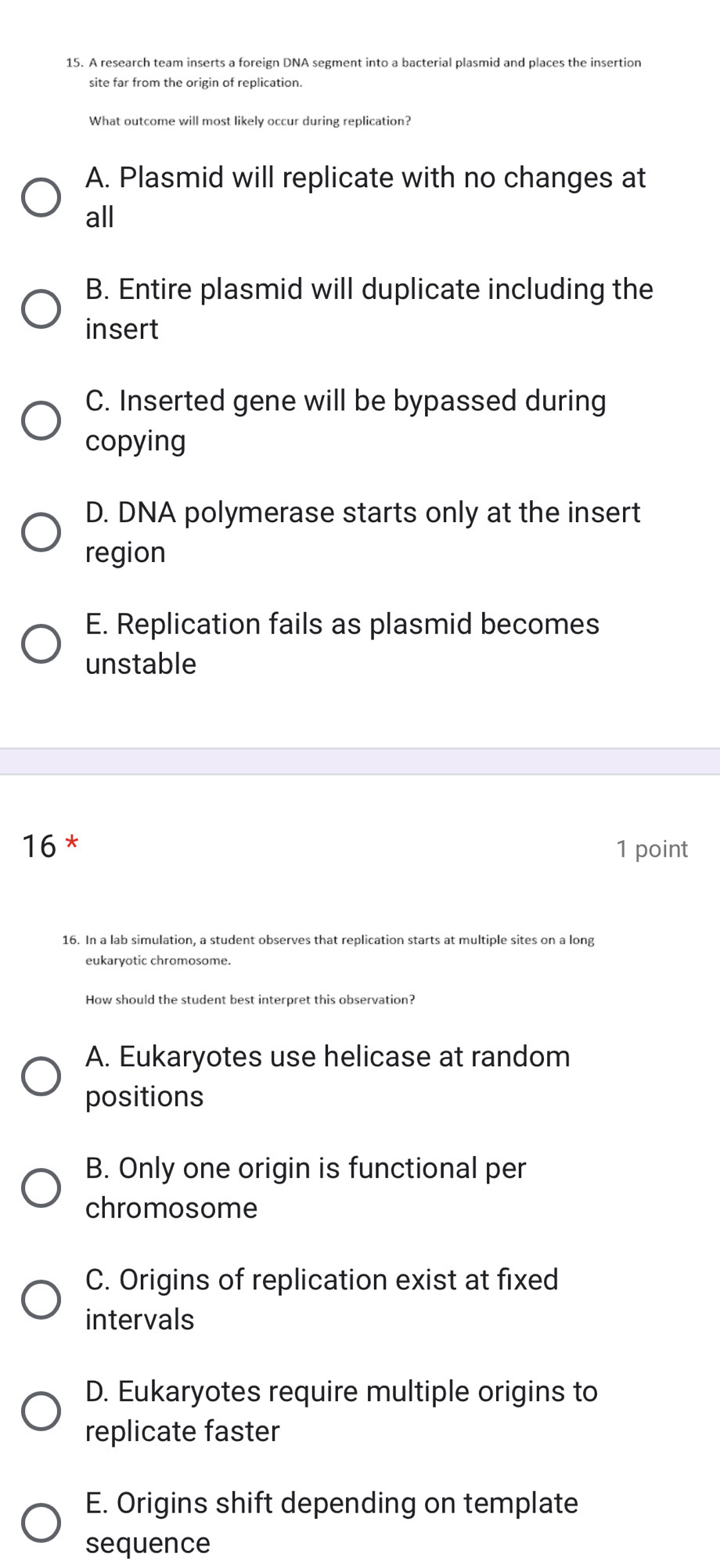Choose radio for 'Entire plasmid will duplicate including the insert'

click(x=41, y=309)
